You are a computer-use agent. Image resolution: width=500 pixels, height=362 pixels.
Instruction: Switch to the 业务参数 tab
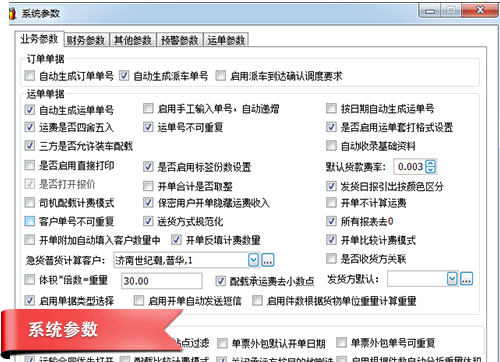[39, 39]
